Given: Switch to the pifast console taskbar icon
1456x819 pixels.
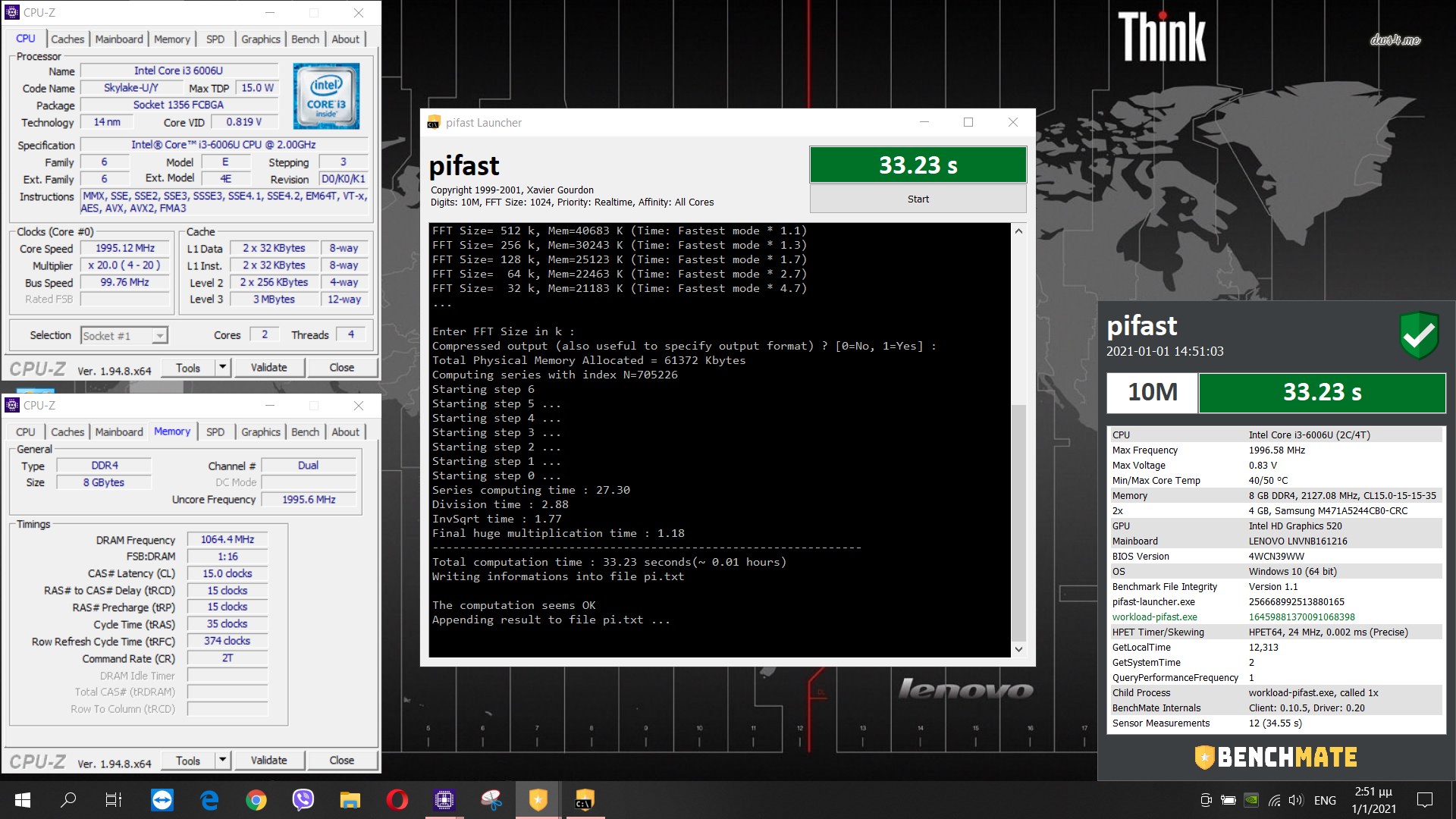Looking at the screenshot, I should [x=584, y=800].
